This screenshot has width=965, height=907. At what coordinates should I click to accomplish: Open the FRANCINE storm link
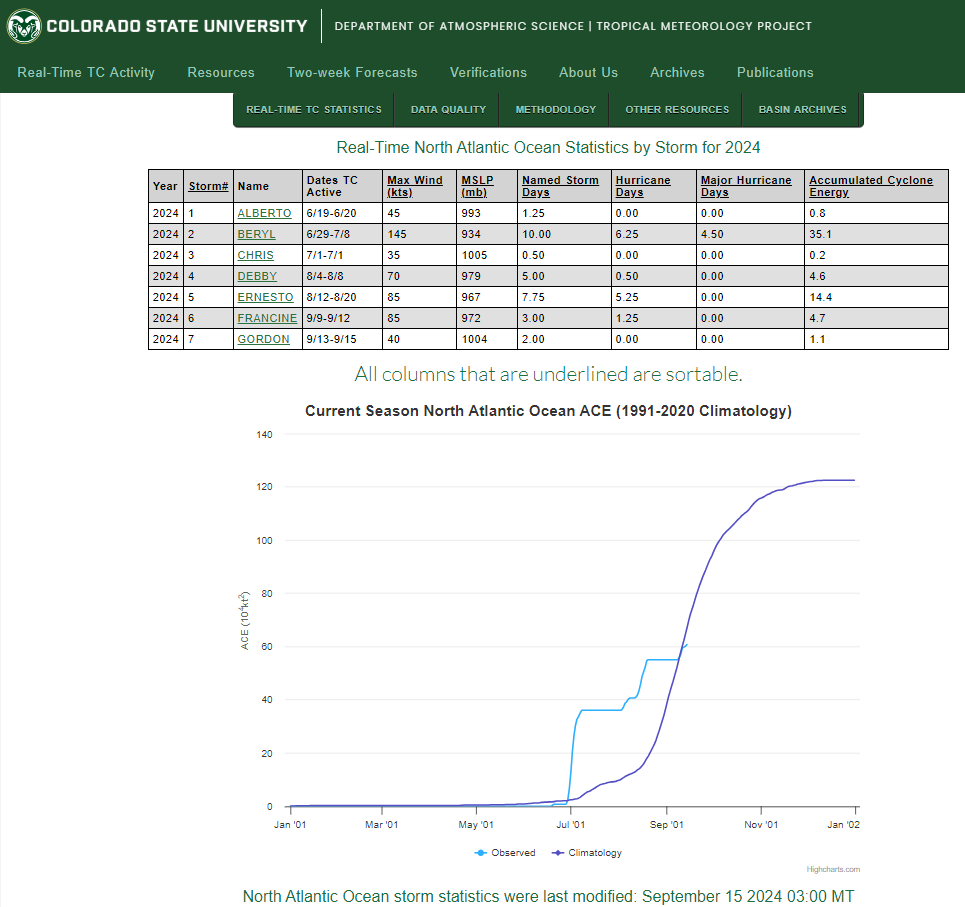pos(267,318)
